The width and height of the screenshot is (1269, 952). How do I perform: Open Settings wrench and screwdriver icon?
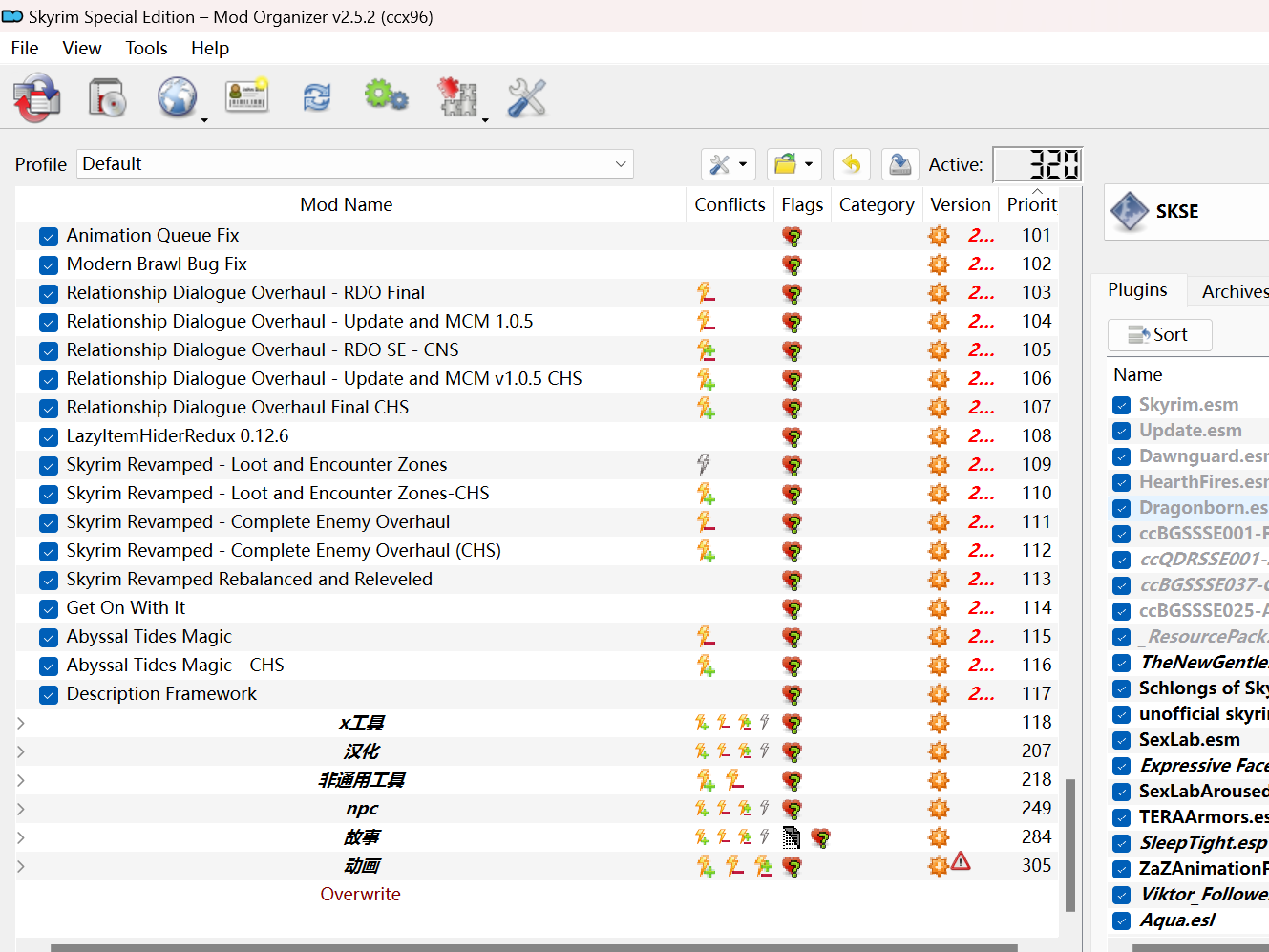coord(527,97)
